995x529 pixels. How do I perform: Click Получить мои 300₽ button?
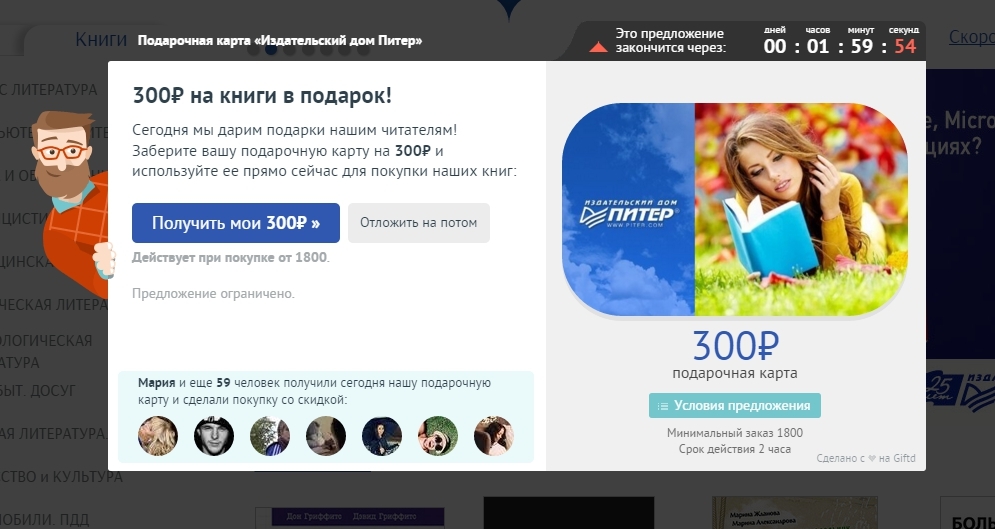[x=236, y=223]
